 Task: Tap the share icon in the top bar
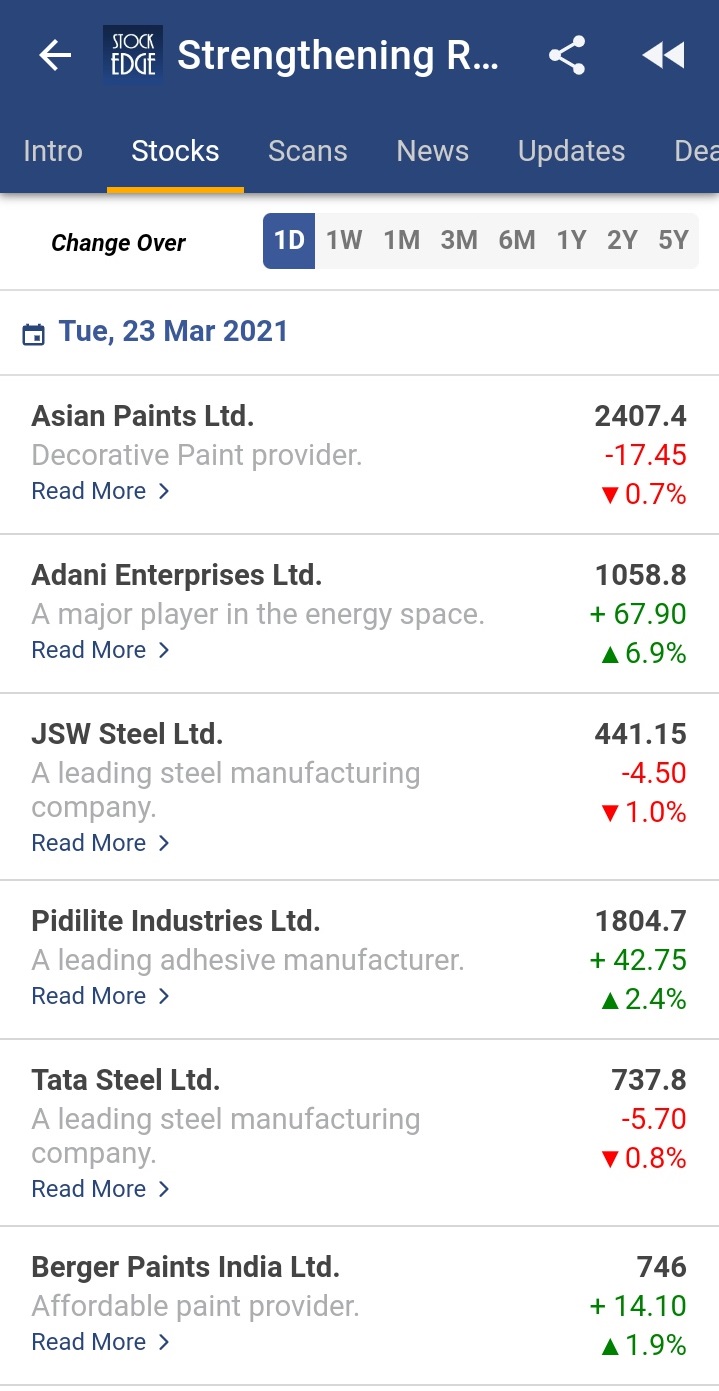pyautogui.click(x=566, y=55)
